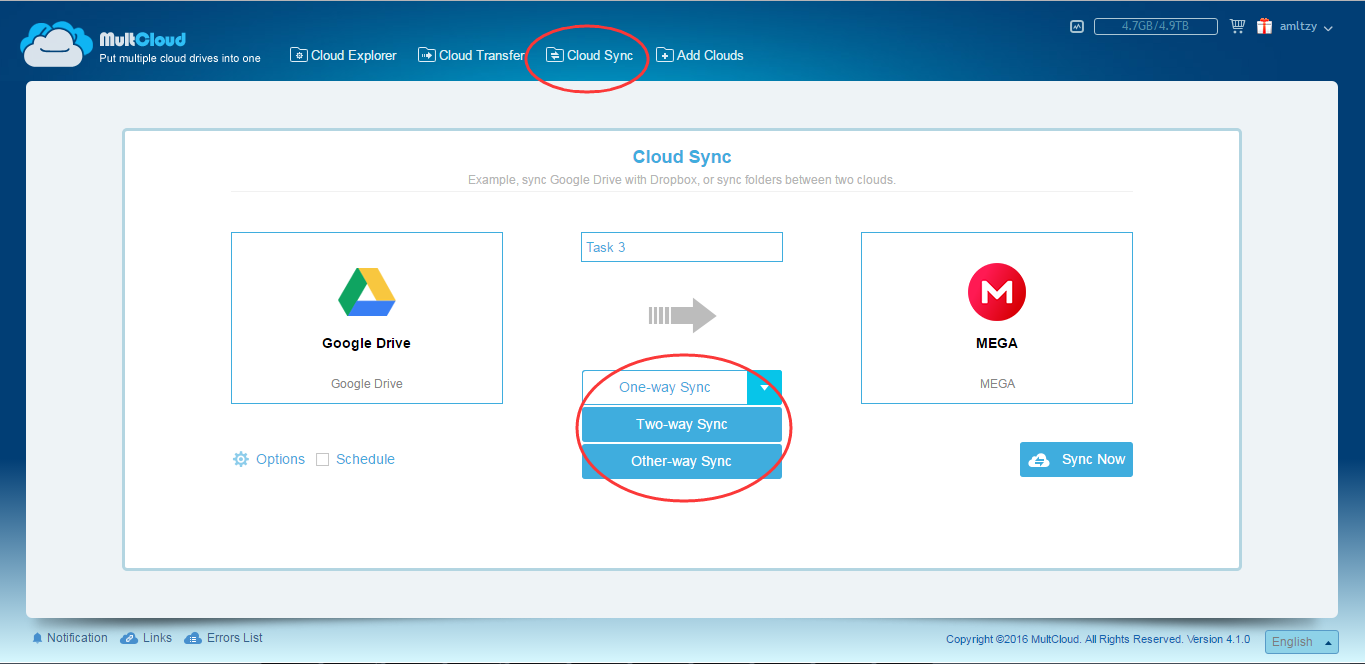
Task: Choose Other-way Sync option
Action: 682,461
